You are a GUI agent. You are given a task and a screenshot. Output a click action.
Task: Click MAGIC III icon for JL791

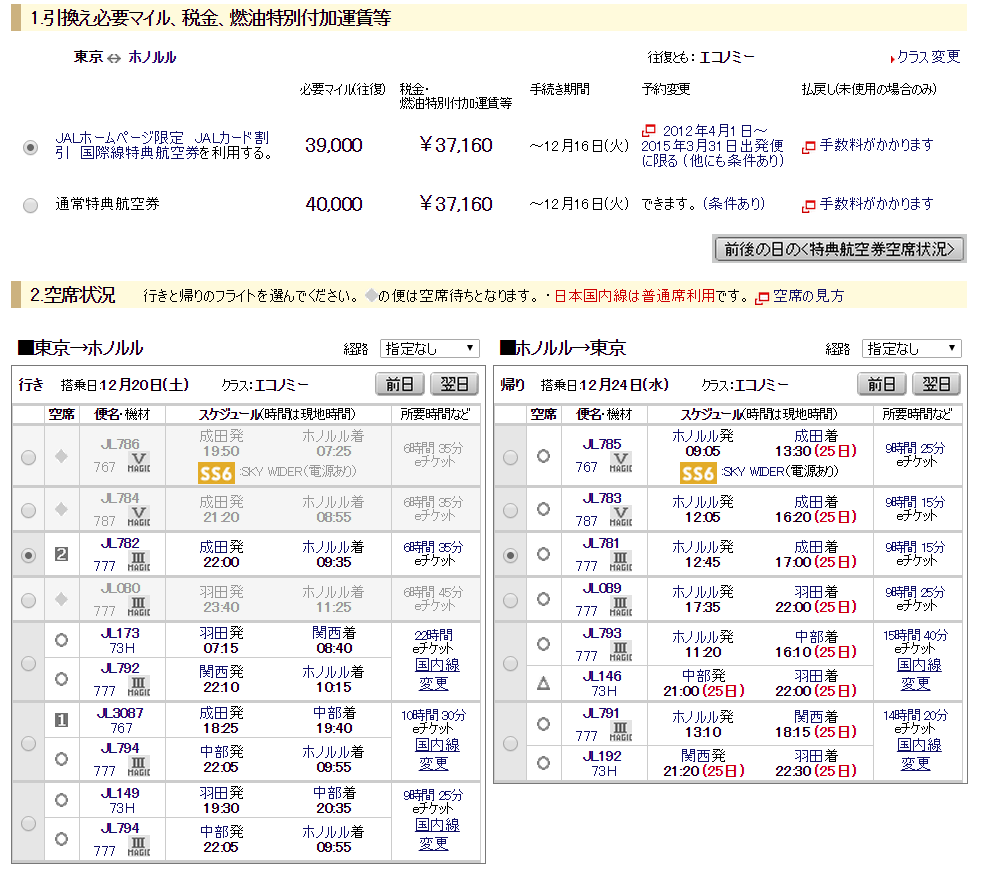pyautogui.click(x=621, y=732)
